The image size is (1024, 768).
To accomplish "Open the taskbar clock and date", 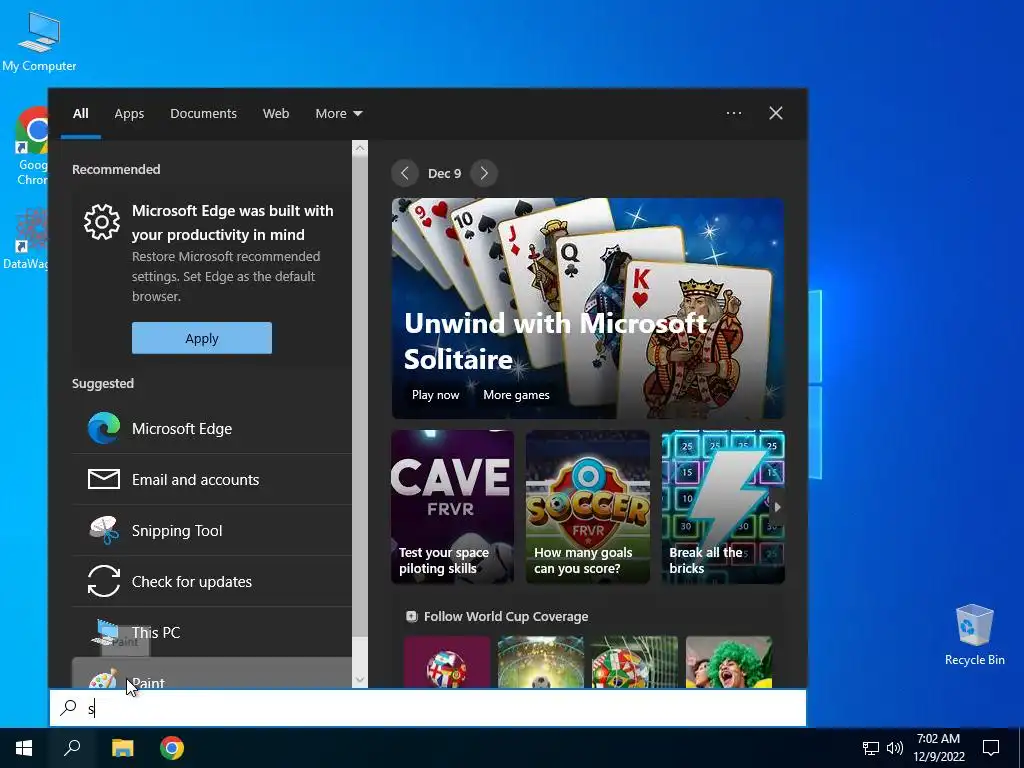I will click(938, 748).
